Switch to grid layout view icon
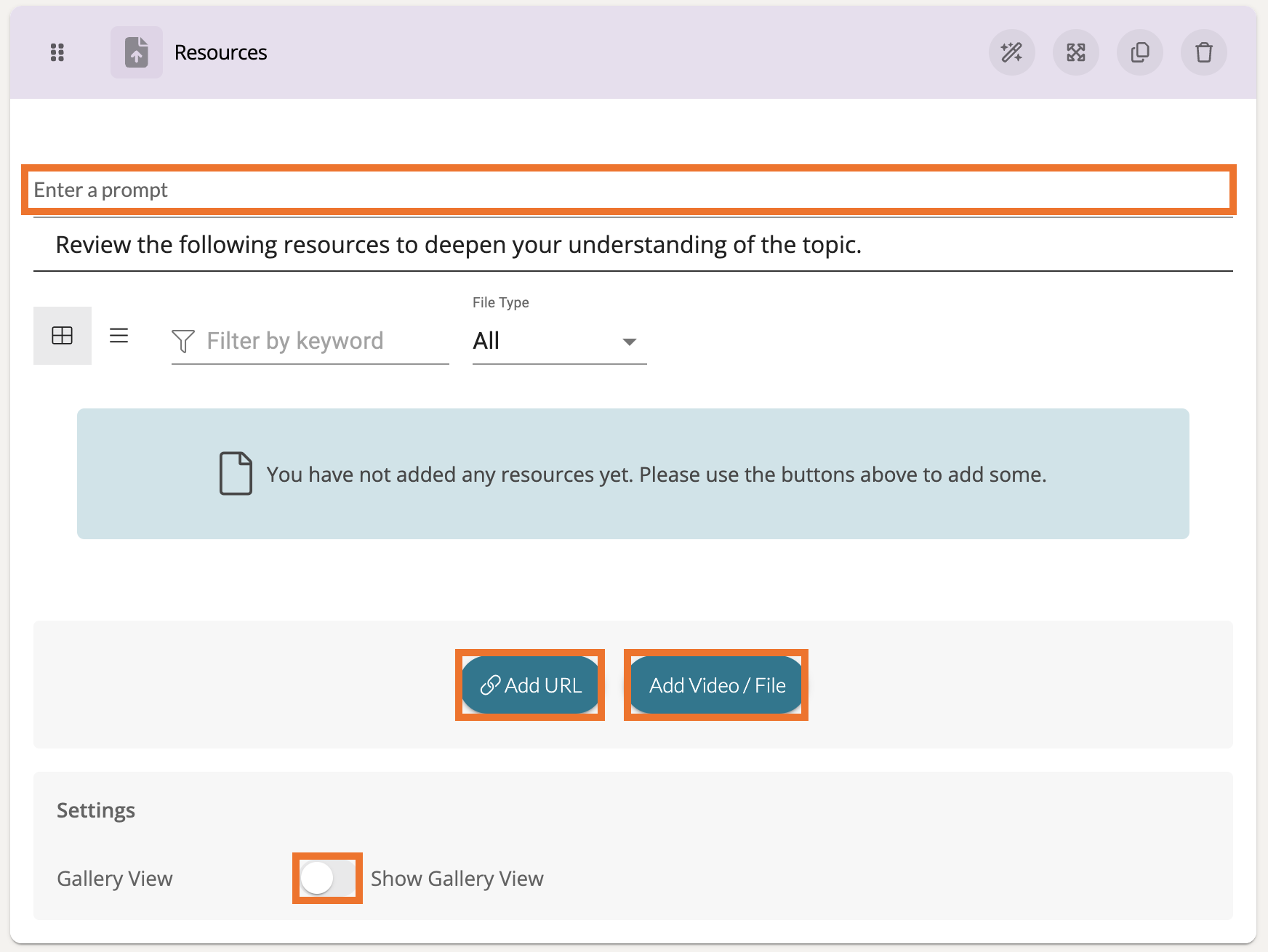This screenshot has height=952, width=1268. pyautogui.click(x=63, y=336)
